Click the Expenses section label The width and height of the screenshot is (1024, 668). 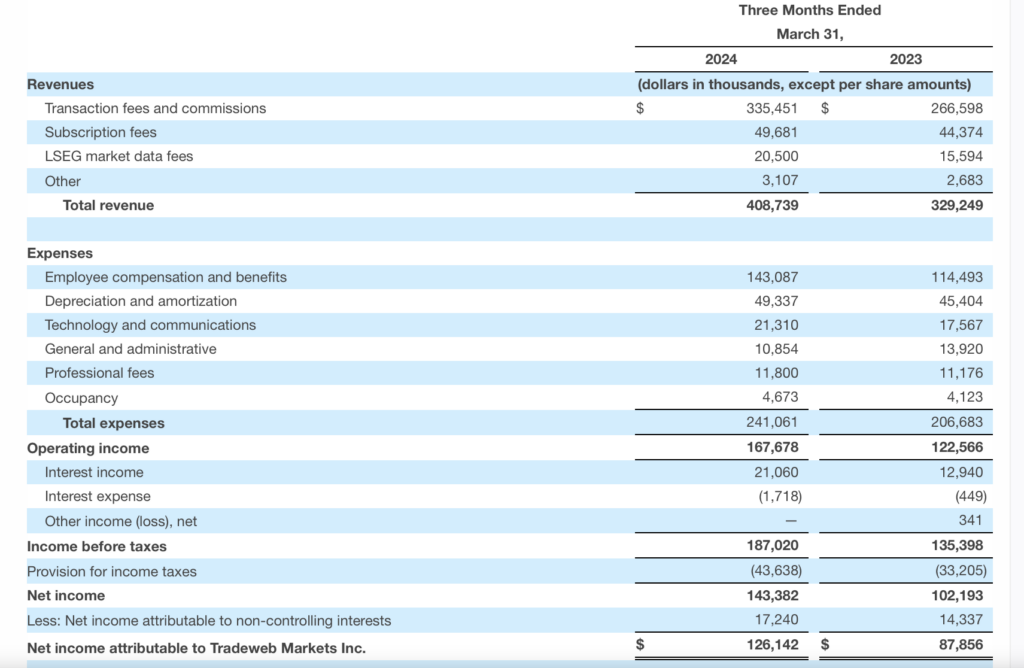60,253
